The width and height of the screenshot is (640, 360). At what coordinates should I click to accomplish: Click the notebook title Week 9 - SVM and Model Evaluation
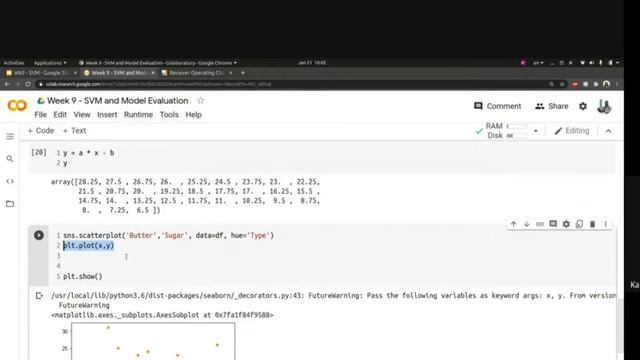118,100
